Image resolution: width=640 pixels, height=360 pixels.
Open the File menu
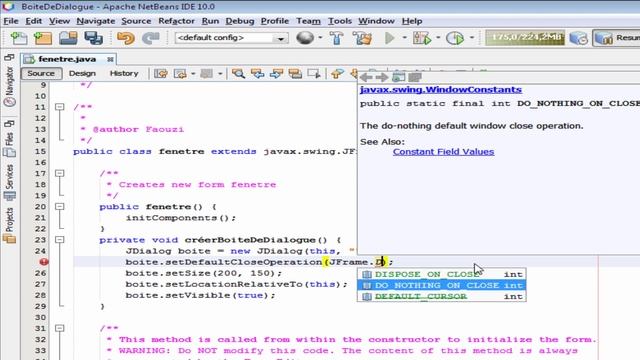pos(11,21)
